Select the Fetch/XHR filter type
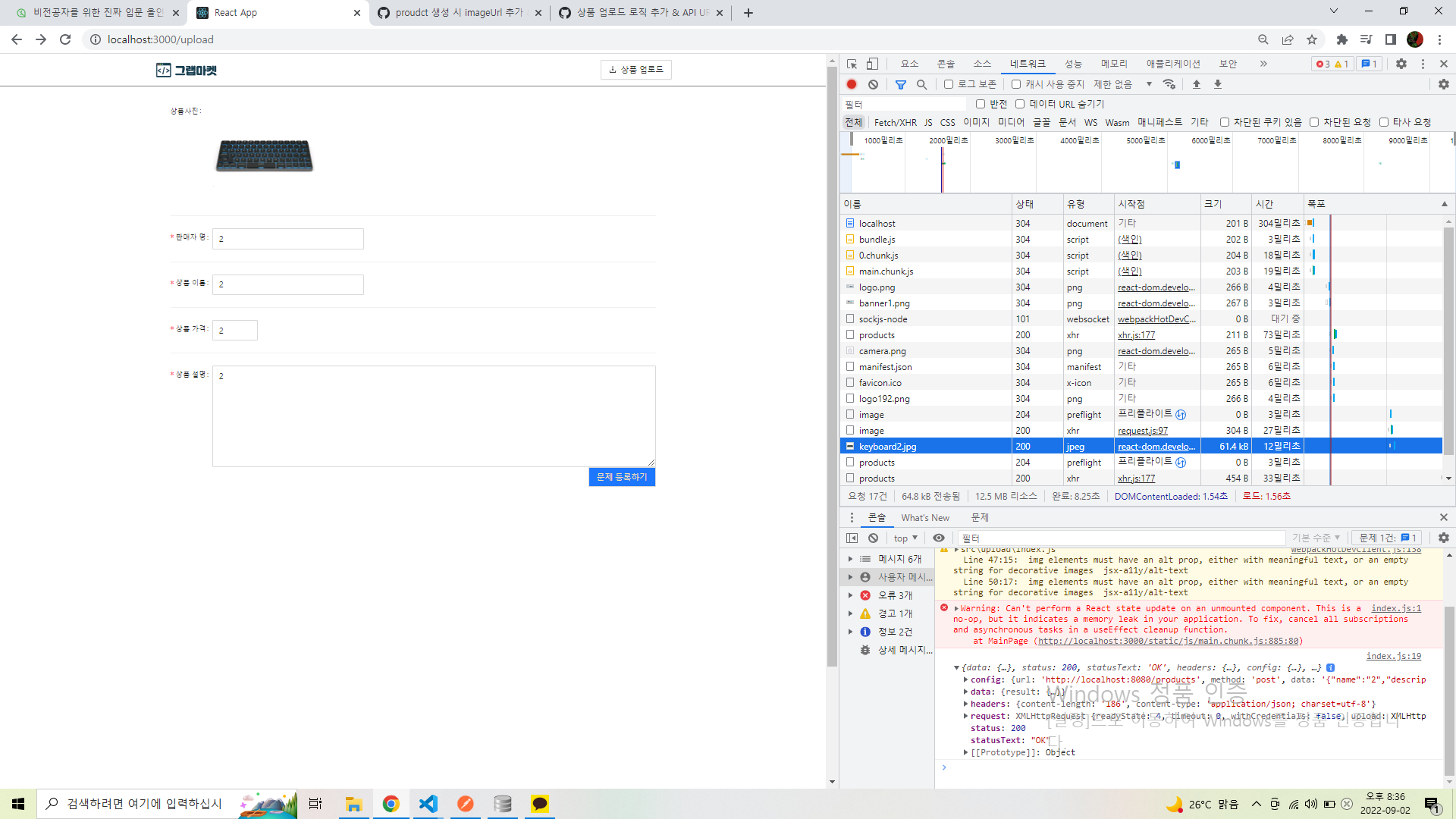The image size is (1456, 819). click(x=895, y=122)
